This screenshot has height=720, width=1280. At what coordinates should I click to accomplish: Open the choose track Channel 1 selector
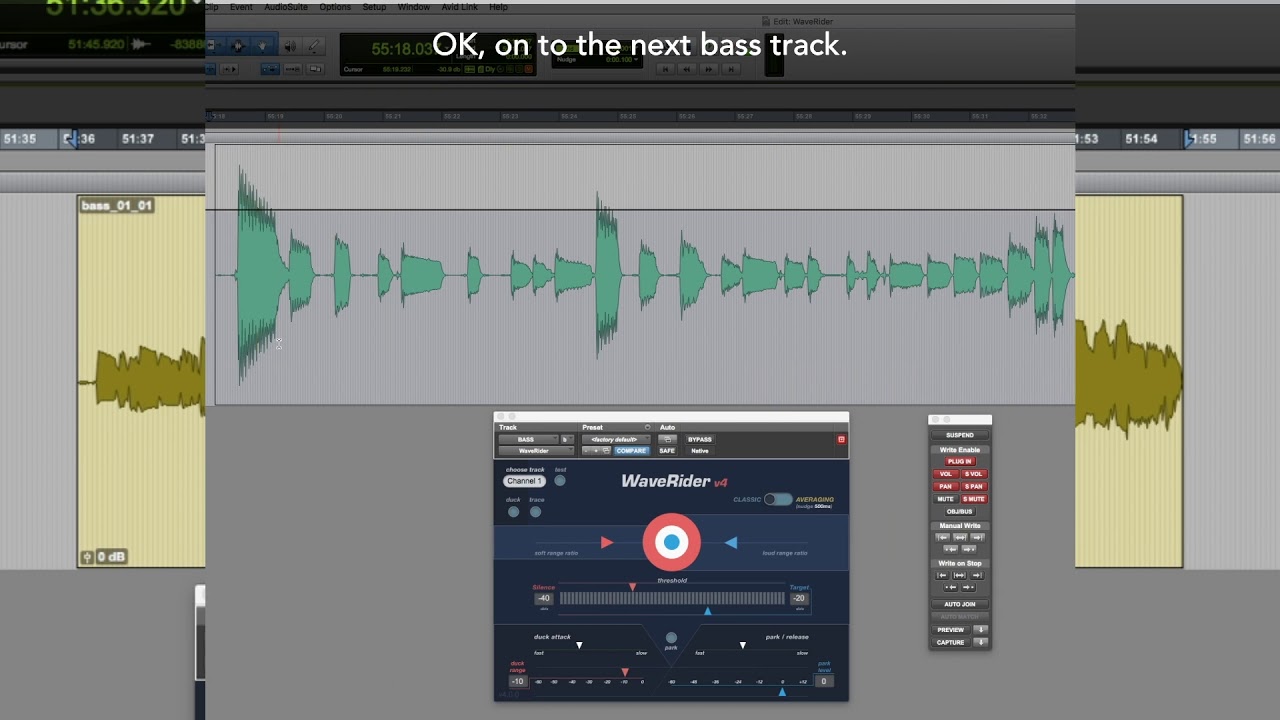[523, 481]
